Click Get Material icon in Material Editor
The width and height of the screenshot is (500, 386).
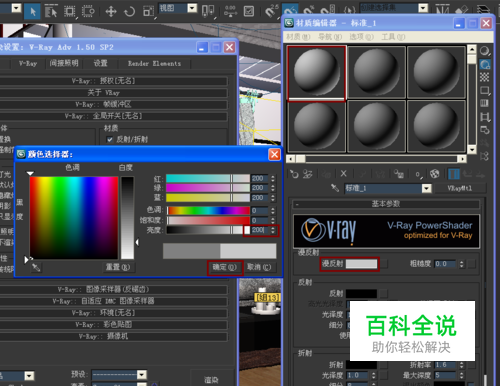point(294,174)
